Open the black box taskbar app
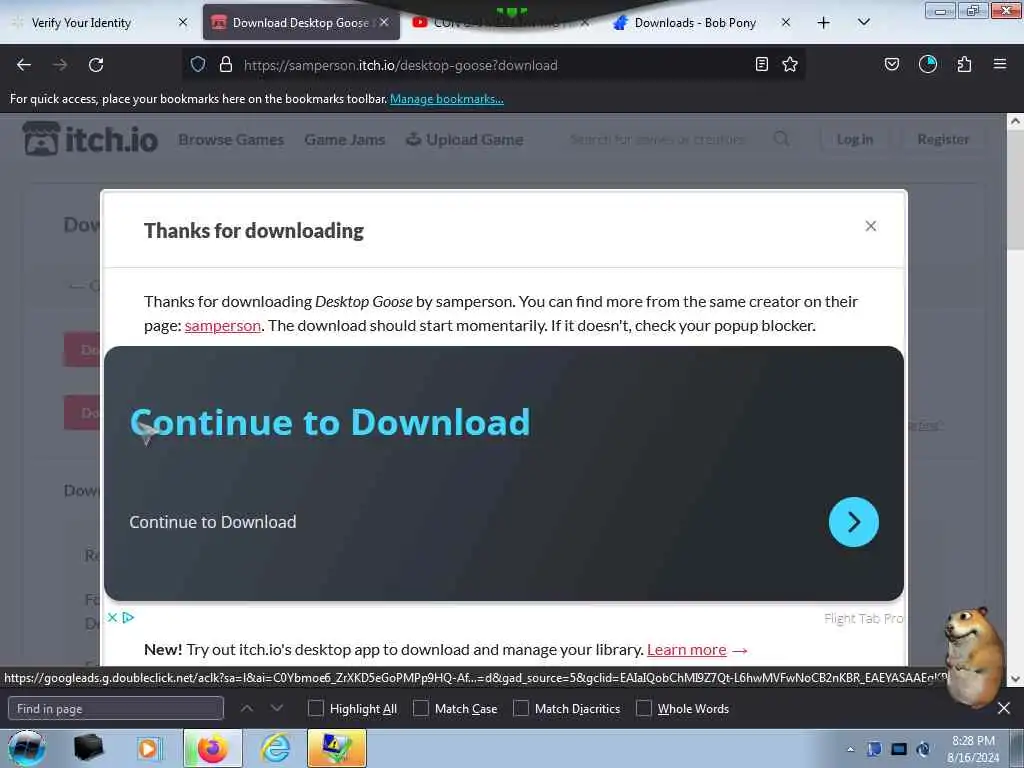 (x=88, y=748)
